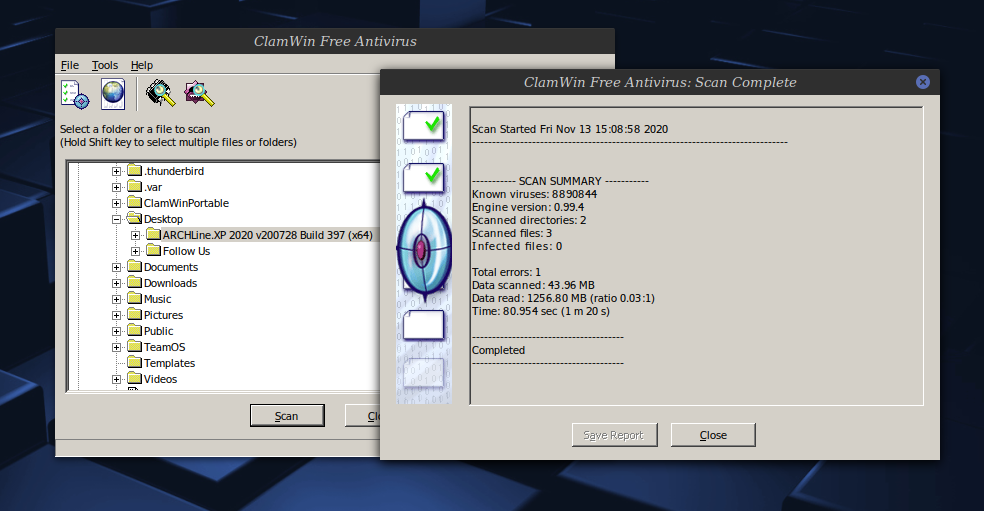Click the 'Total errors: 1' line
This screenshot has height=511, width=984.
pos(506,272)
